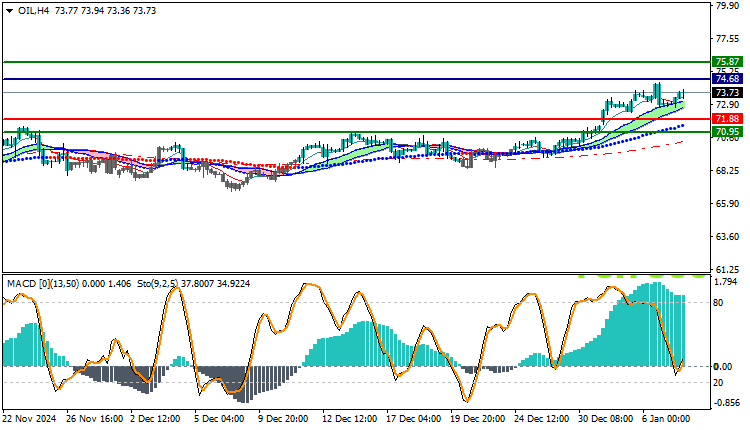The width and height of the screenshot is (750, 430).
Task: Click the -0.856 indicator scale value
Action: (x=727, y=403)
